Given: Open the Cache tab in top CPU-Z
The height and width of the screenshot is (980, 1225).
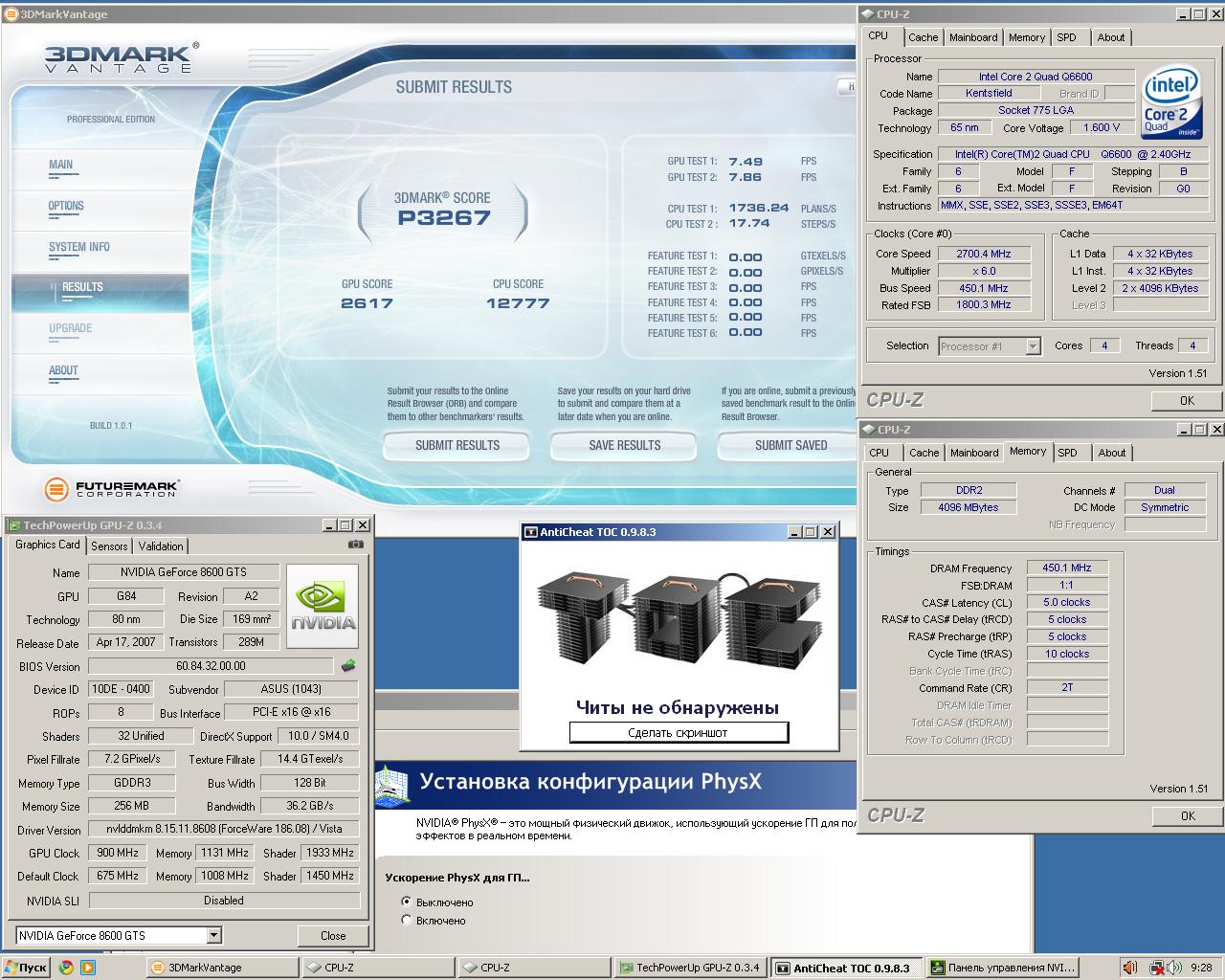Looking at the screenshot, I should (x=923, y=37).
